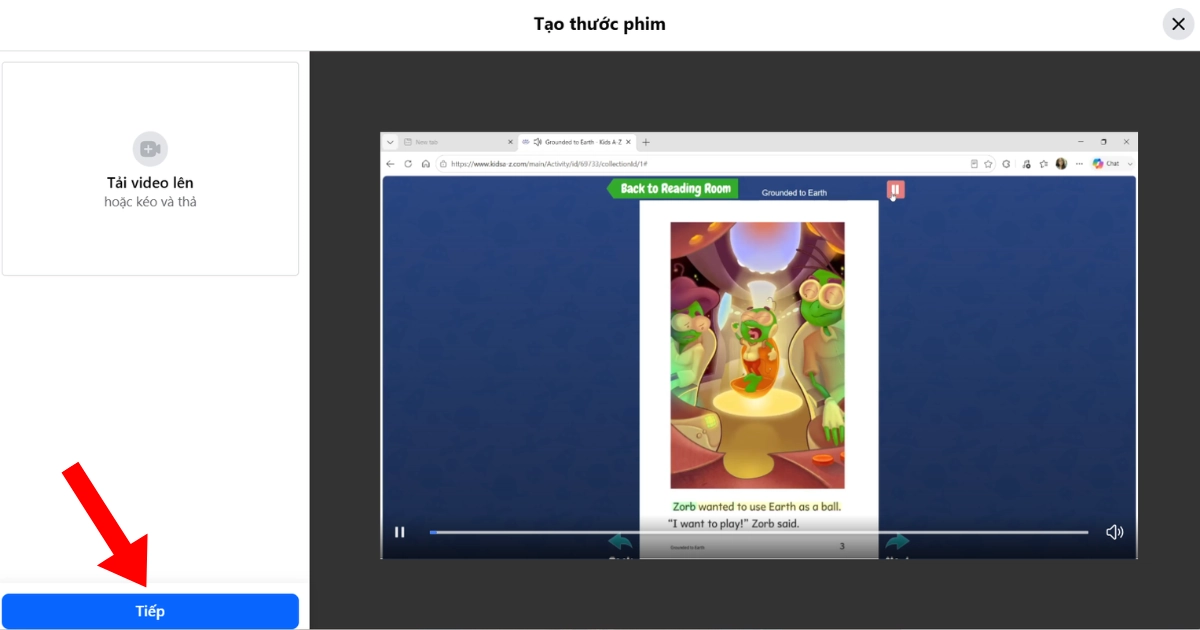Click the New tab browser tab in video
The image size is (1200, 630).
pyautogui.click(x=457, y=142)
